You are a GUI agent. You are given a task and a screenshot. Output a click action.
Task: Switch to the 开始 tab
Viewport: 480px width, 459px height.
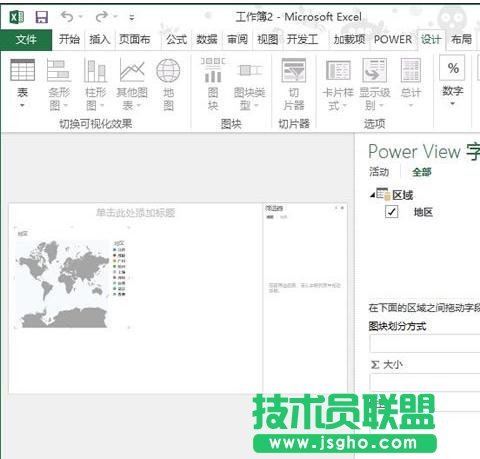pyautogui.click(x=69, y=40)
